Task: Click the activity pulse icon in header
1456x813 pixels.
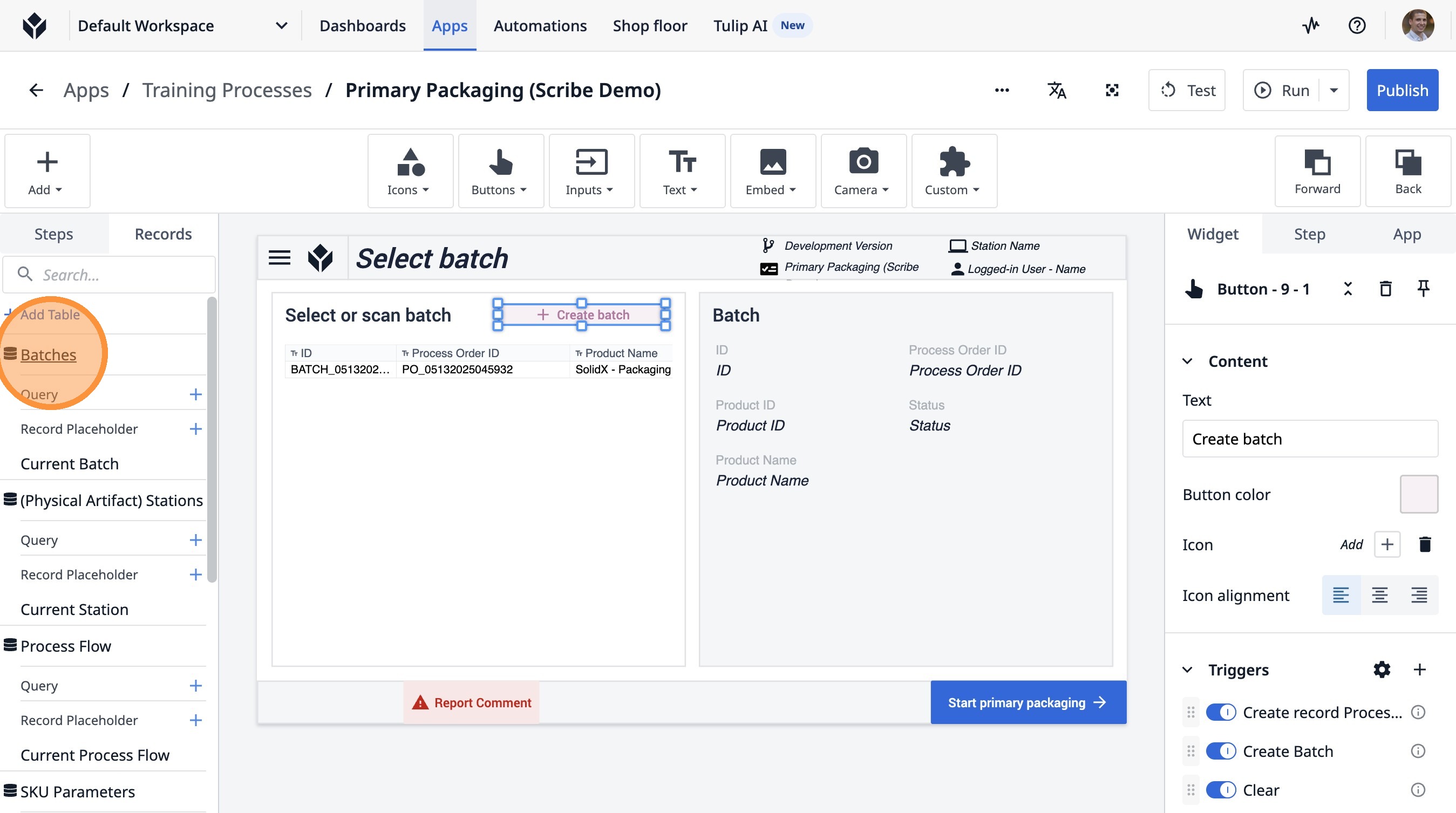Action: tap(1310, 25)
